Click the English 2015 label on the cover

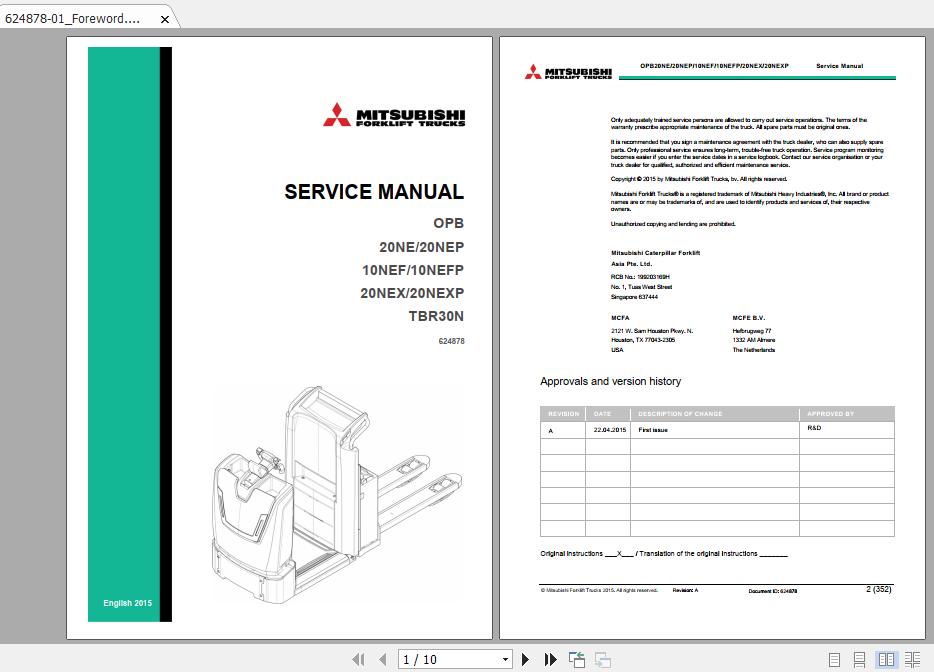point(127,602)
